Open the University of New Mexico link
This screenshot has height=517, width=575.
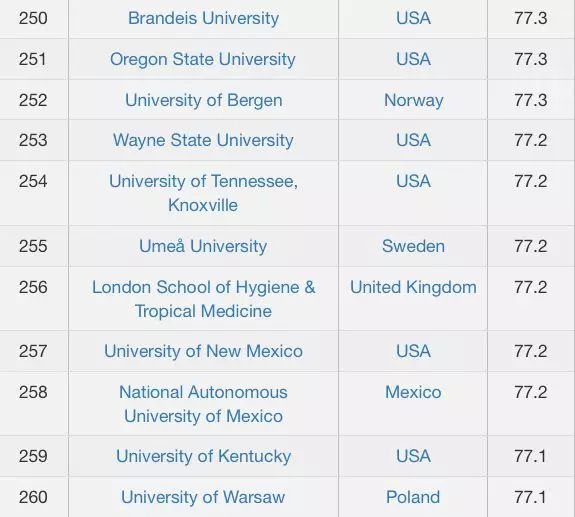click(x=203, y=351)
